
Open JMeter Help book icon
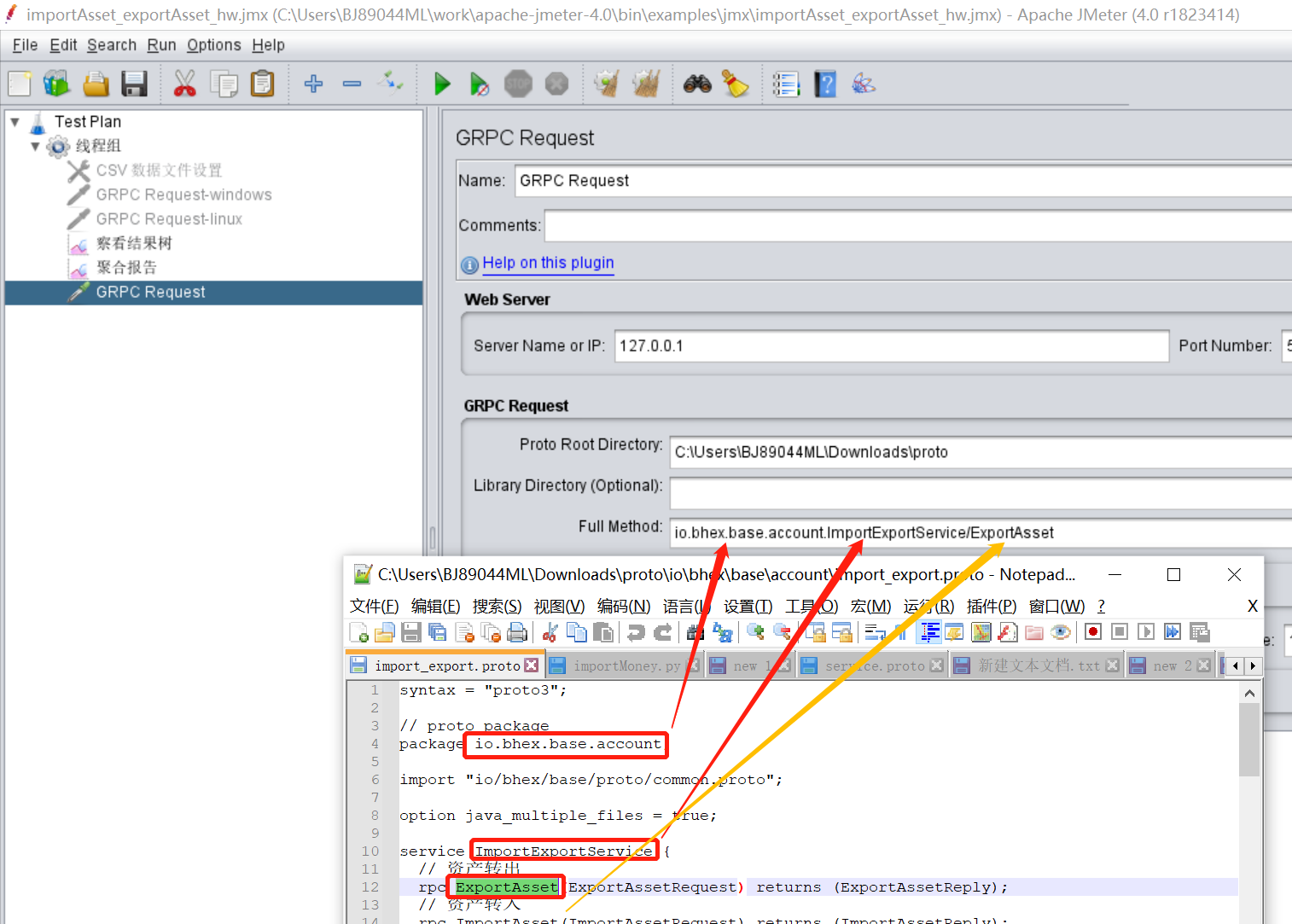coord(825,84)
